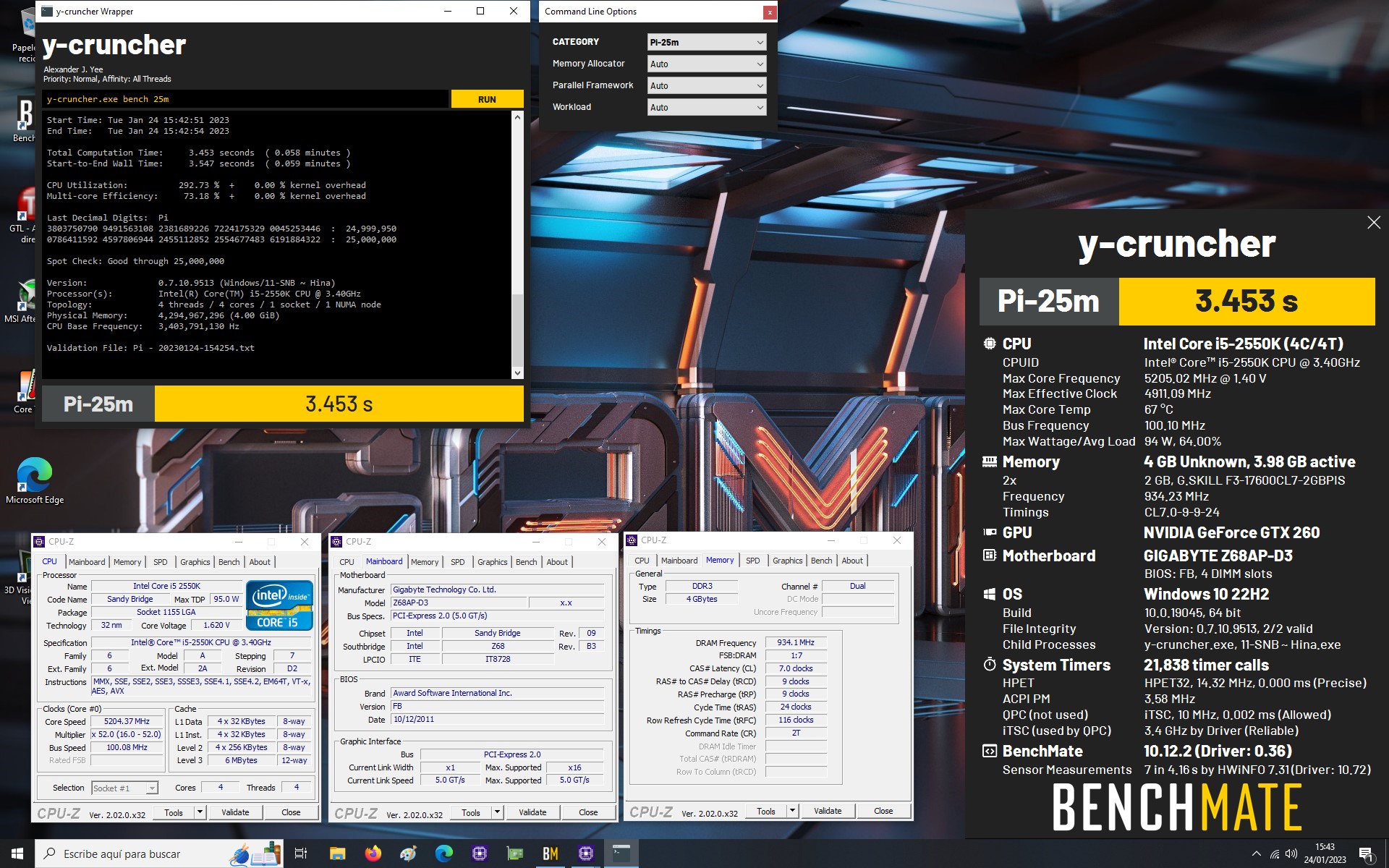The width and height of the screenshot is (1389, 868).
Task: Expand Tools dropdown arrow in first CPU-Z window
Action: 200,812
